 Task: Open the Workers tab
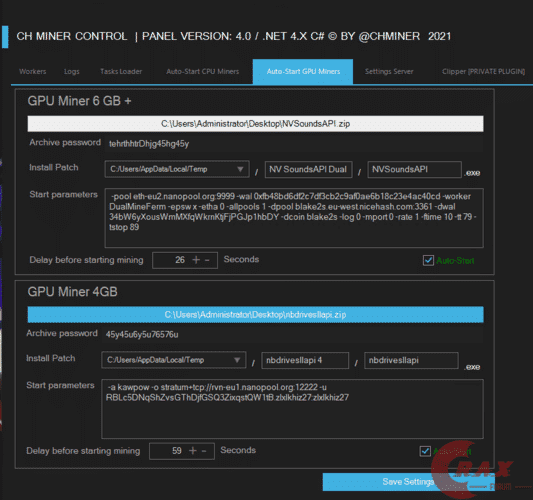[33, 71]
